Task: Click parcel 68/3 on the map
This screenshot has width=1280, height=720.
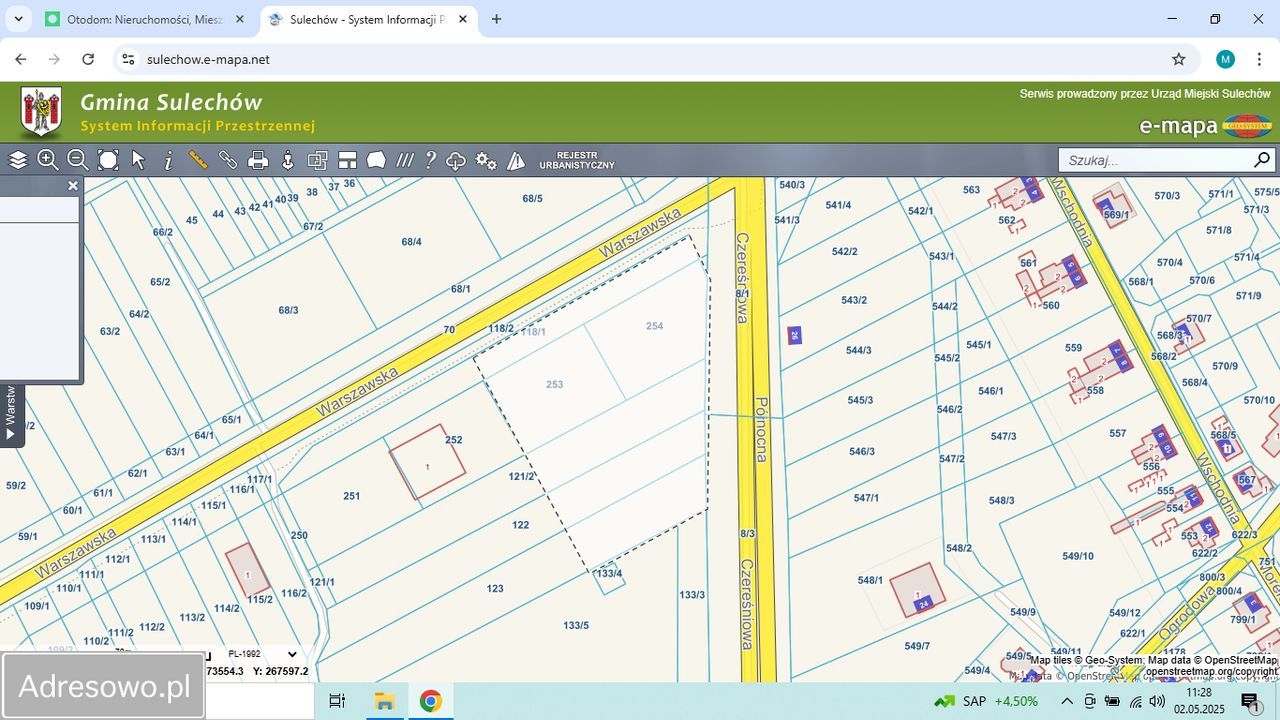Action: (x=288, y=311)
